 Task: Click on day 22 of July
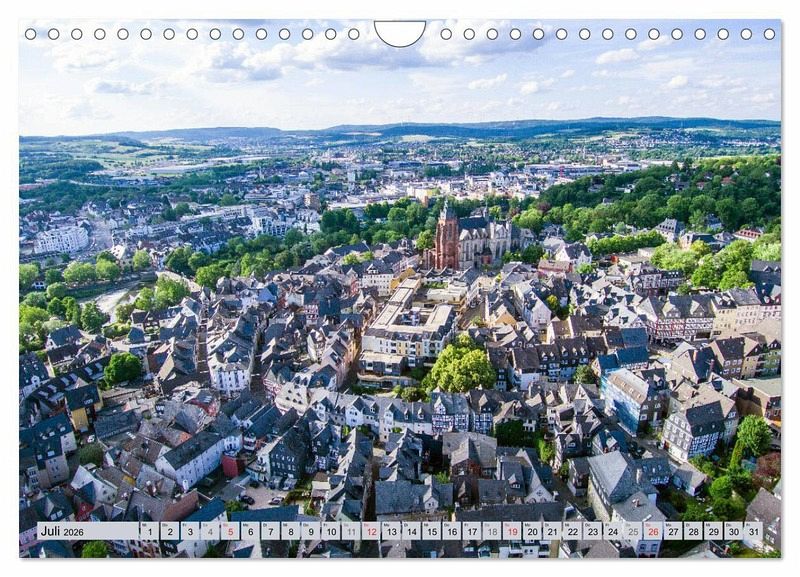tap(572, 531)
